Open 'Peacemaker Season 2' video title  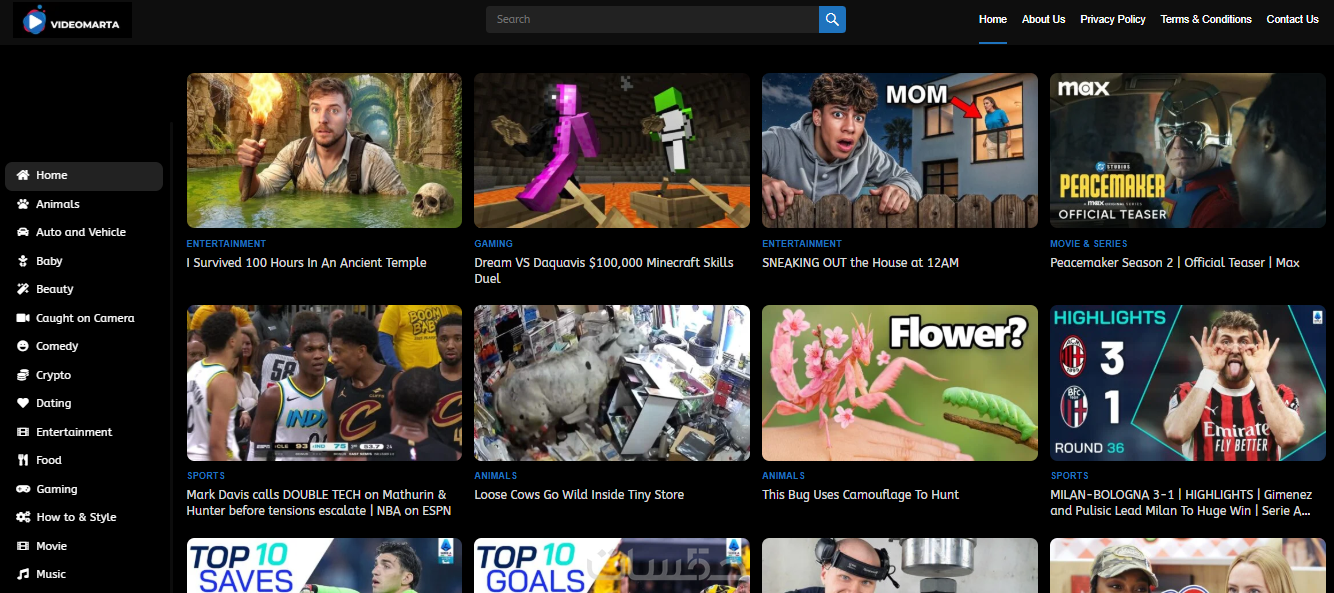(1175, 263)
